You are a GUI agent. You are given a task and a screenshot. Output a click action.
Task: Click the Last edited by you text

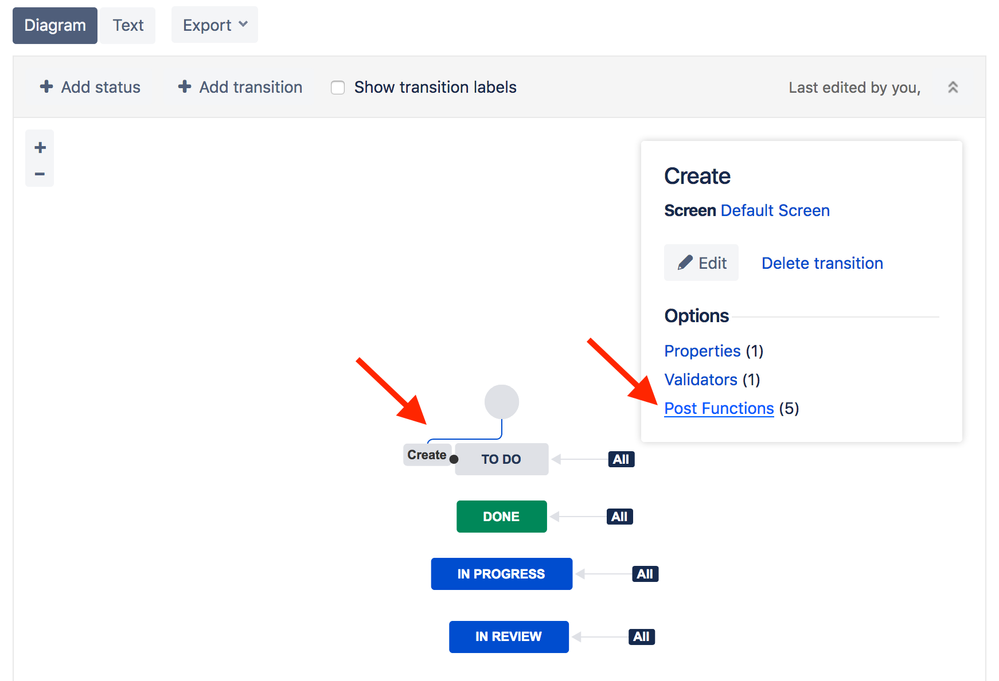point(854,87)
